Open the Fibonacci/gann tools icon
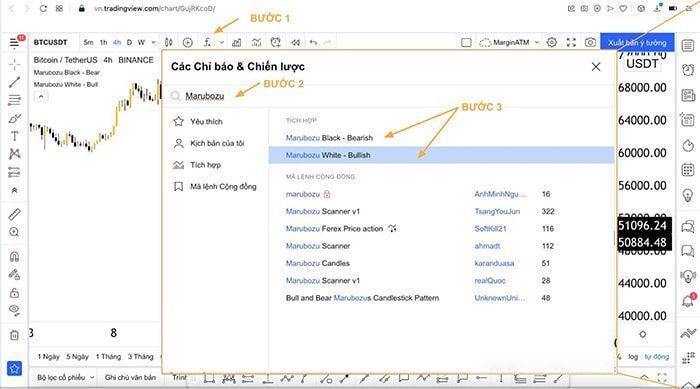The image size is (700, 389). 14,100
